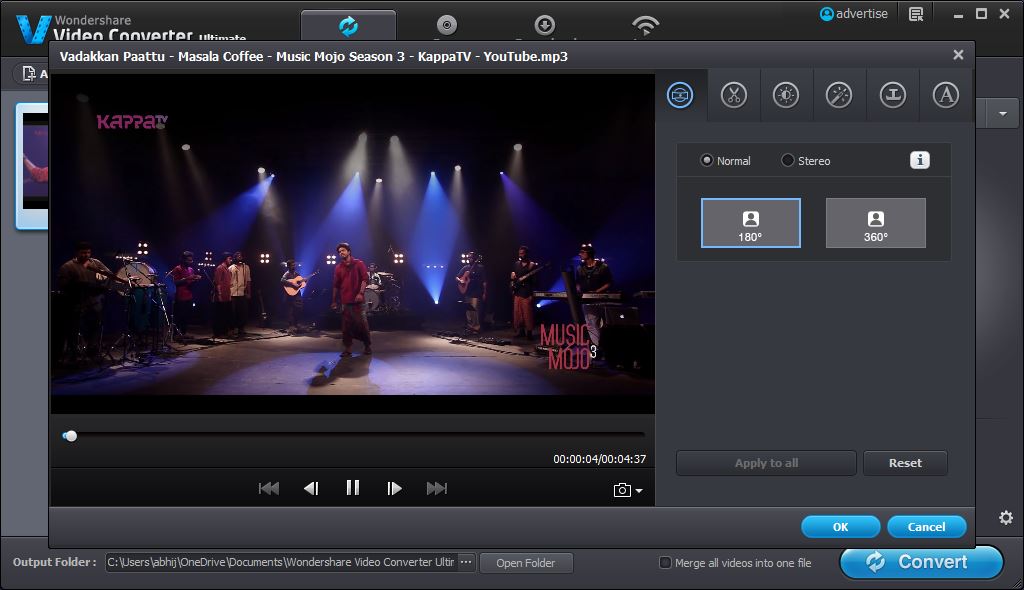This screenshot has height=590, width=1024.
Task: Select the Normal audio radio button
Action: click(x=709, y=160)
